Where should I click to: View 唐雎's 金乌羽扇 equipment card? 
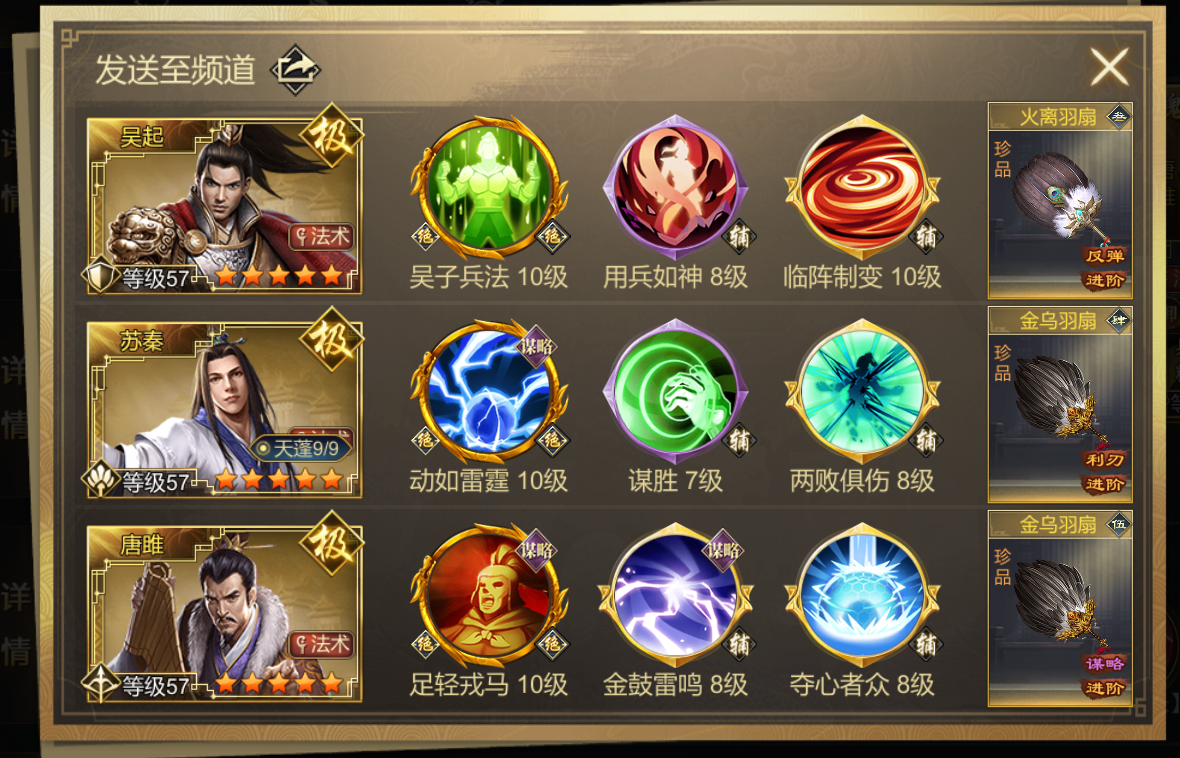(1060, 609)
